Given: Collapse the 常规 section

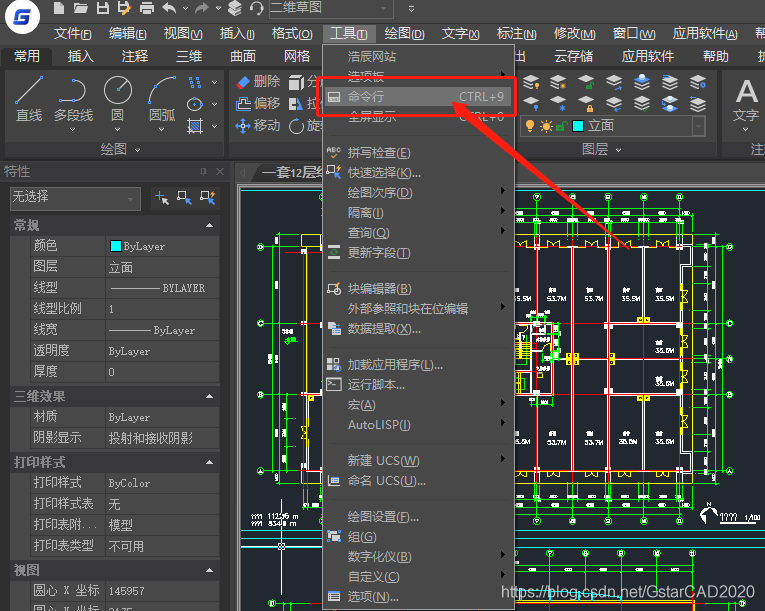Looking at the screenshot, I should [209, 225].
